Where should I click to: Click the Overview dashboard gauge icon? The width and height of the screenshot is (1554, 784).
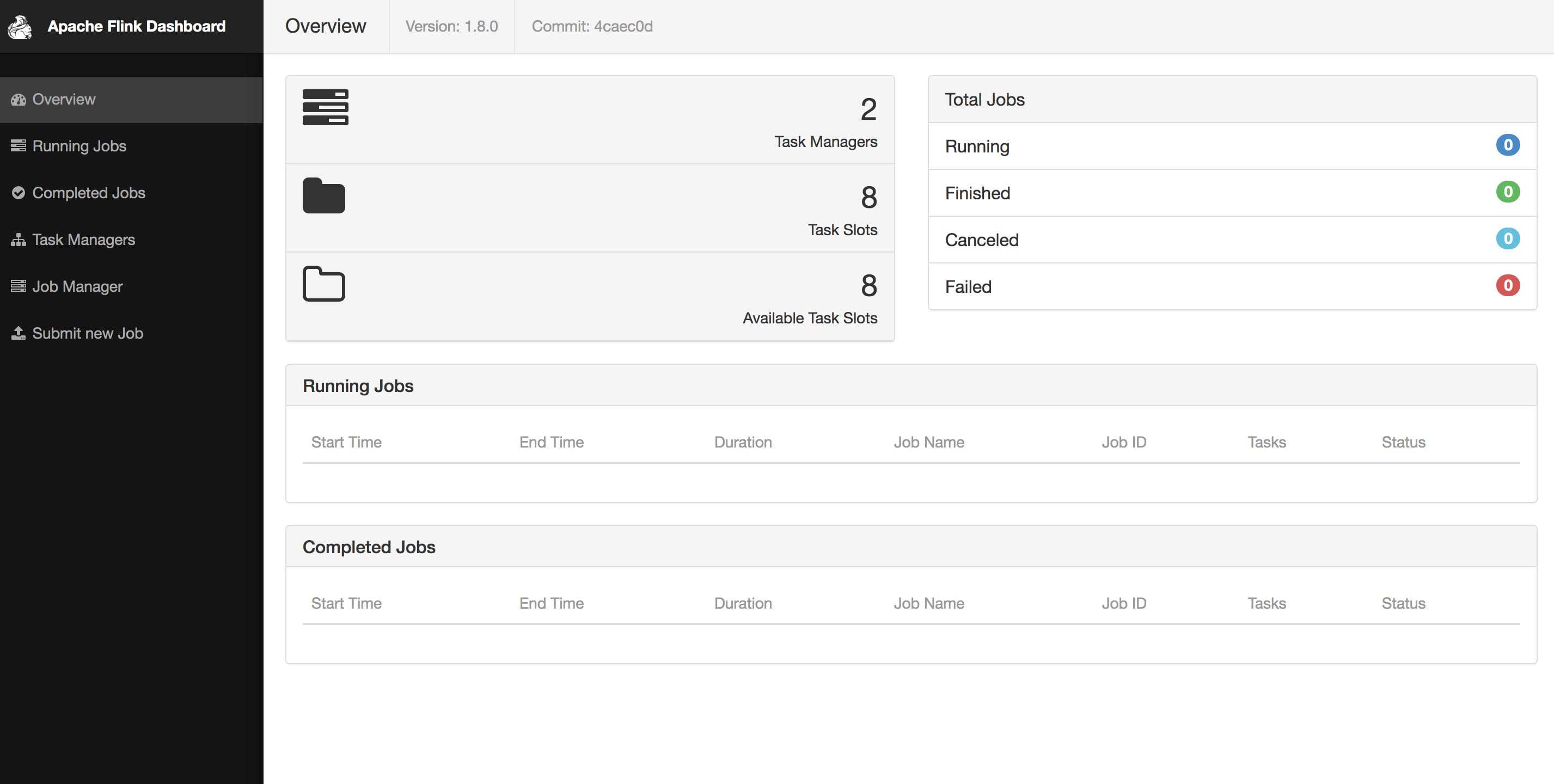pyautogui.click(x=18, y=100)
